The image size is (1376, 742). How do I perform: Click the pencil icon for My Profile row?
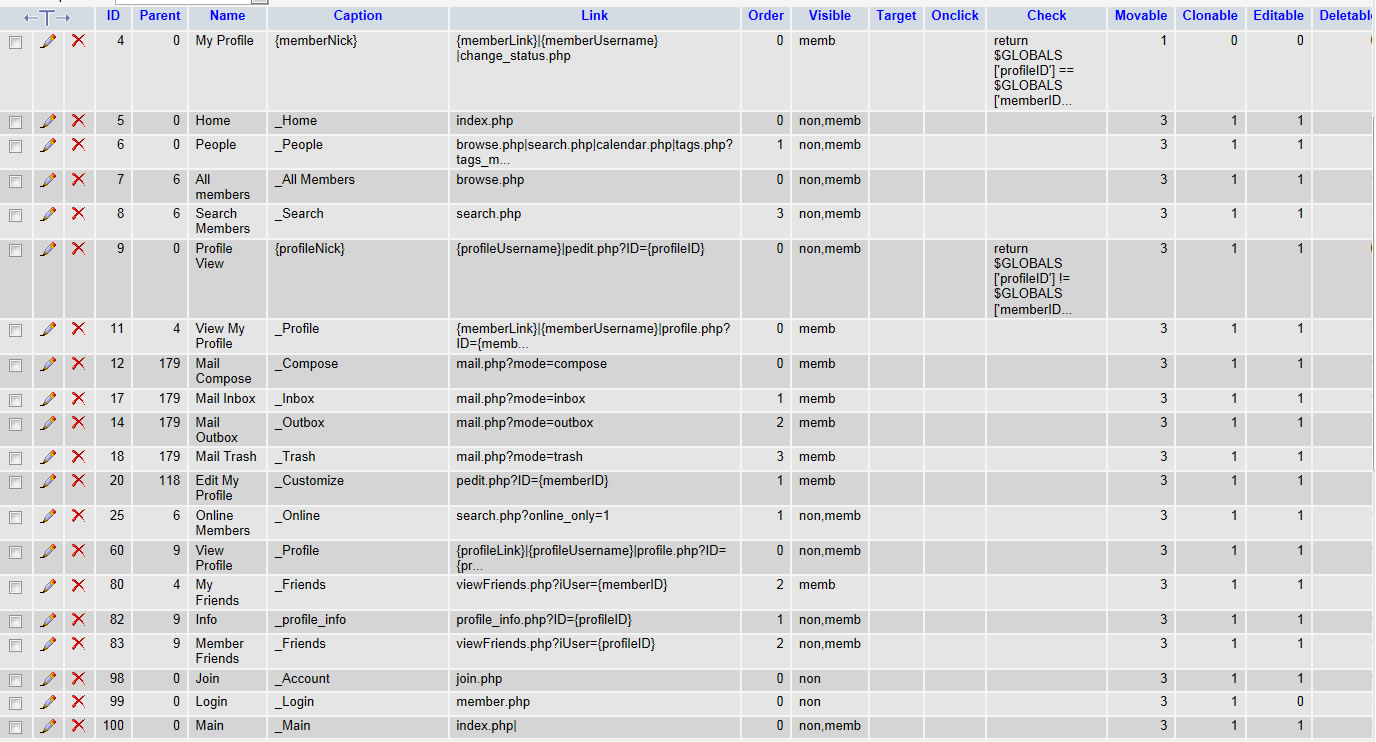48,41
